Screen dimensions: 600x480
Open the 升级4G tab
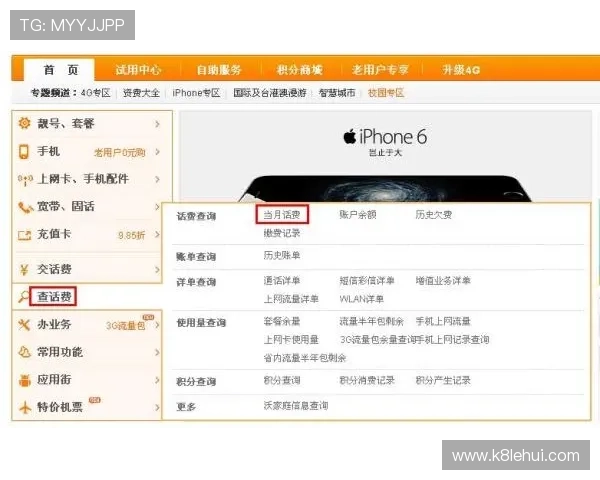461,70
